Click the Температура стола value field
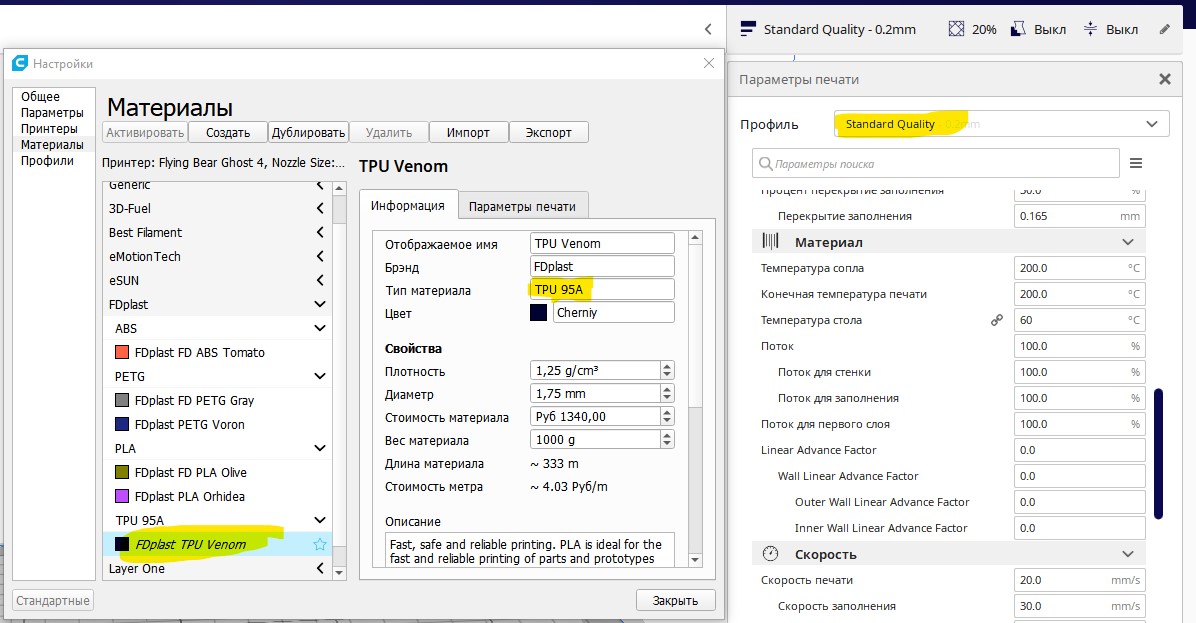This screenshot has height=623, width=1196. pyautogui.click(x=1079, y=320)
